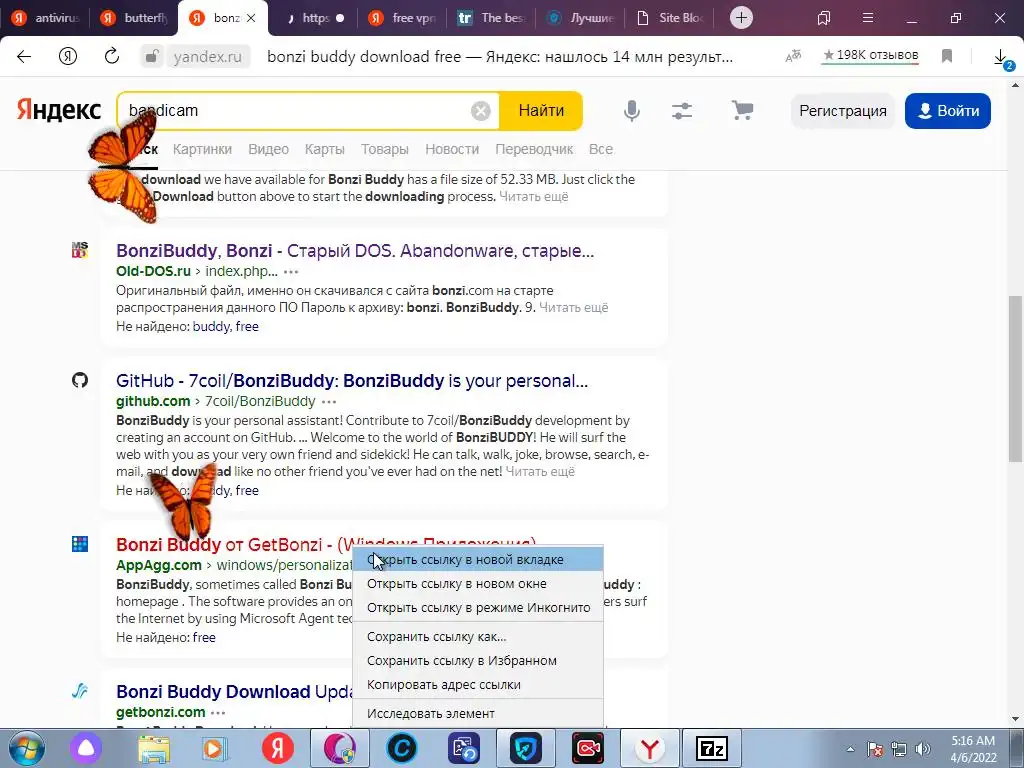Open the page translate icon
Viewport: 1024px width, 768px height.
pos(793,56)
